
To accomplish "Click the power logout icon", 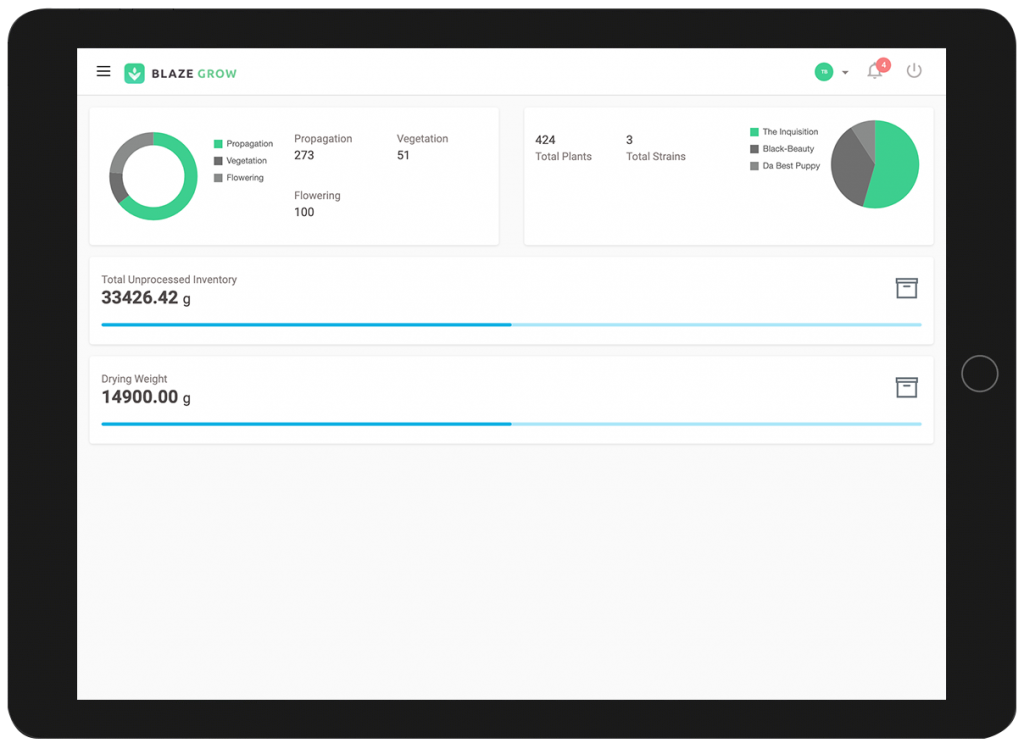I will [914, 71].
